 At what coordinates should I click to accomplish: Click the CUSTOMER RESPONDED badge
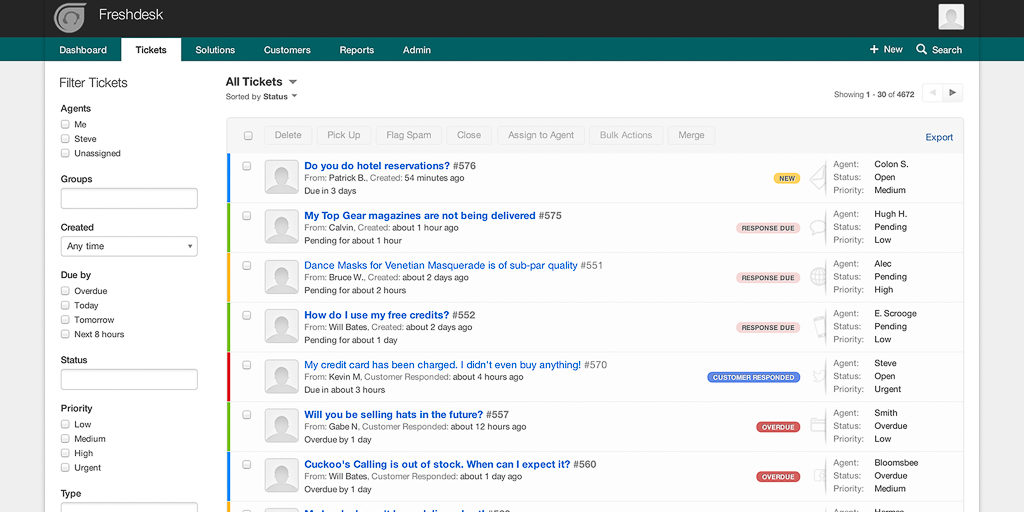pos(754,377)
